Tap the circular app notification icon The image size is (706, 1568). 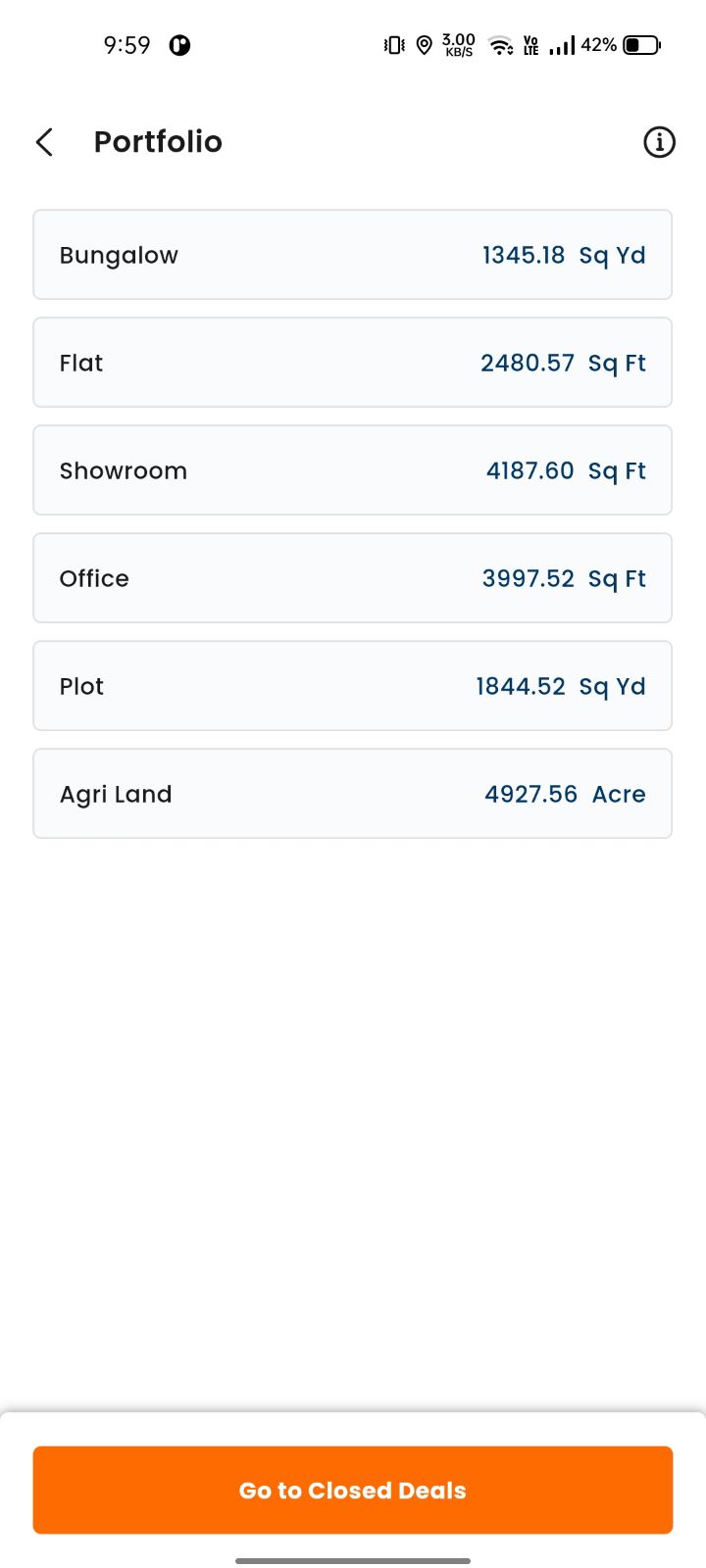(x=179, y=45)
